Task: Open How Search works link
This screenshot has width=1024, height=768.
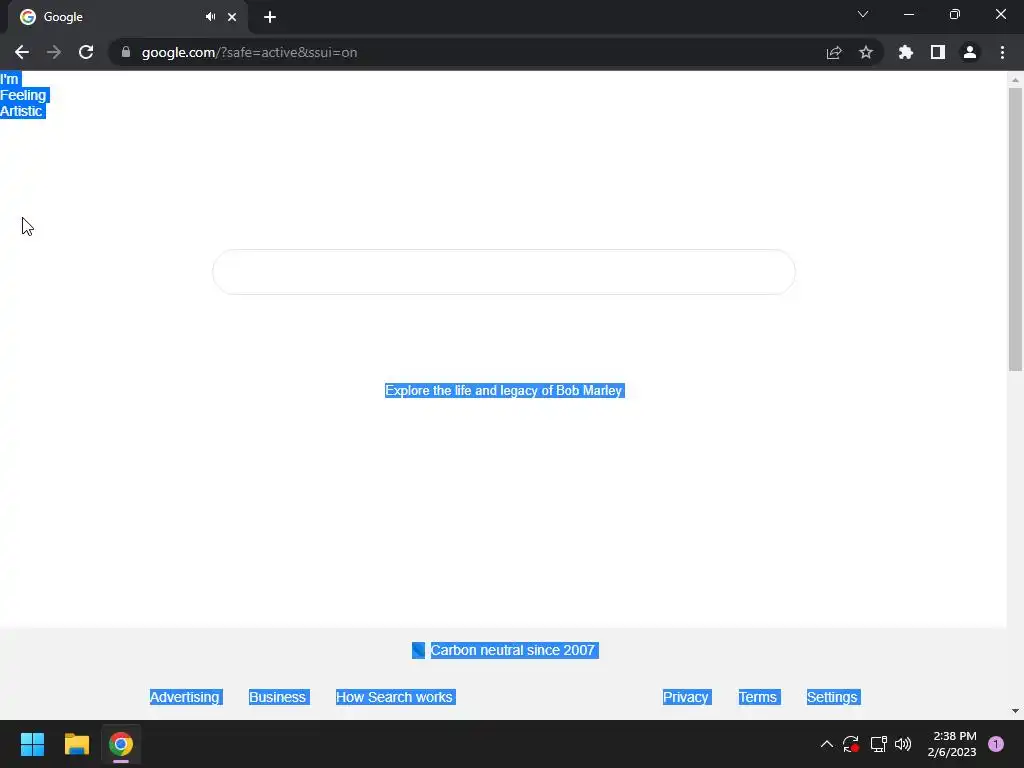Action: point(394,697)
